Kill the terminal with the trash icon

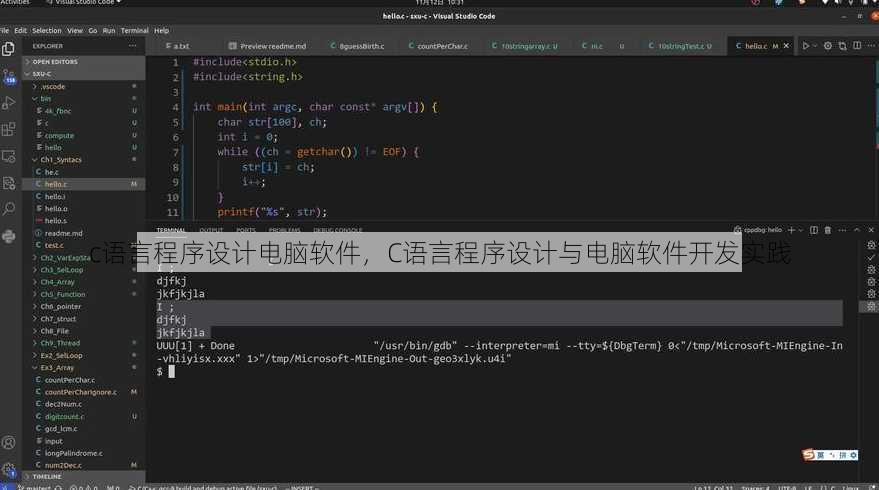827,230
